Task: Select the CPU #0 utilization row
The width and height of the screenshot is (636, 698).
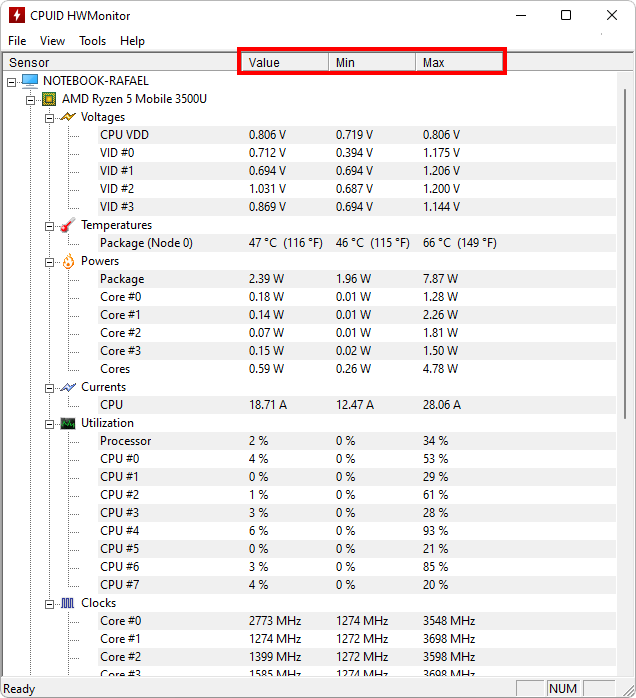Action: coord(357,459)
